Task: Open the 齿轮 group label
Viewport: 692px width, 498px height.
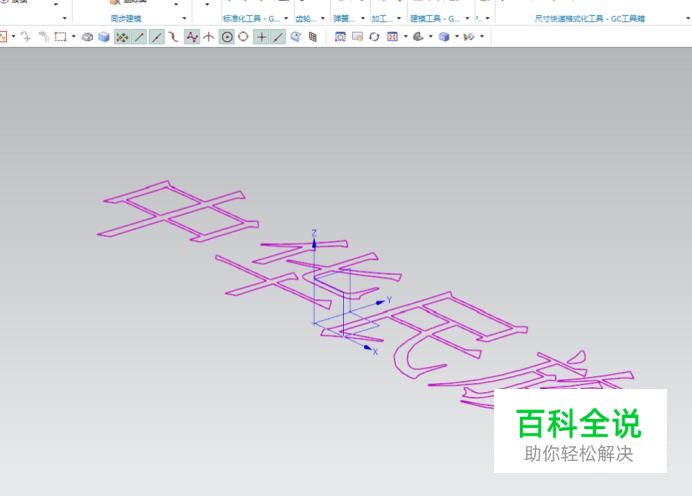Action: tap(306, 19)
